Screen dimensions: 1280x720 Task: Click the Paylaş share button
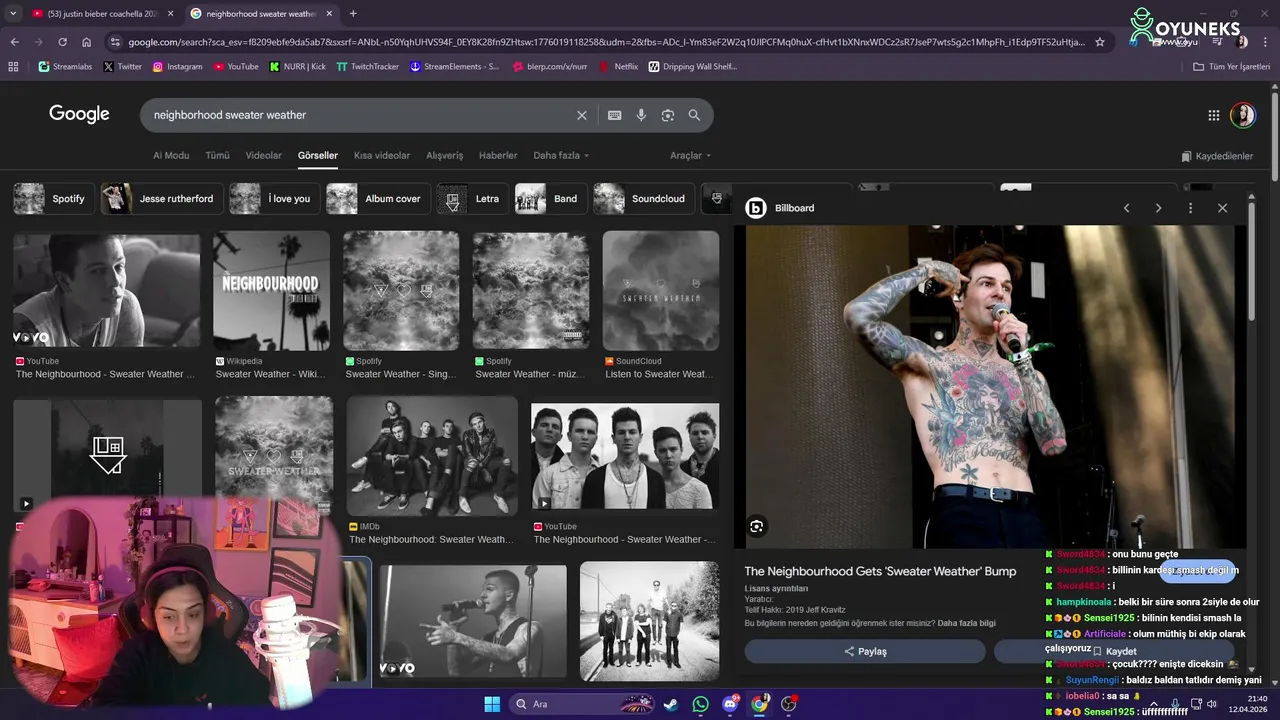[x=865, y=651]
